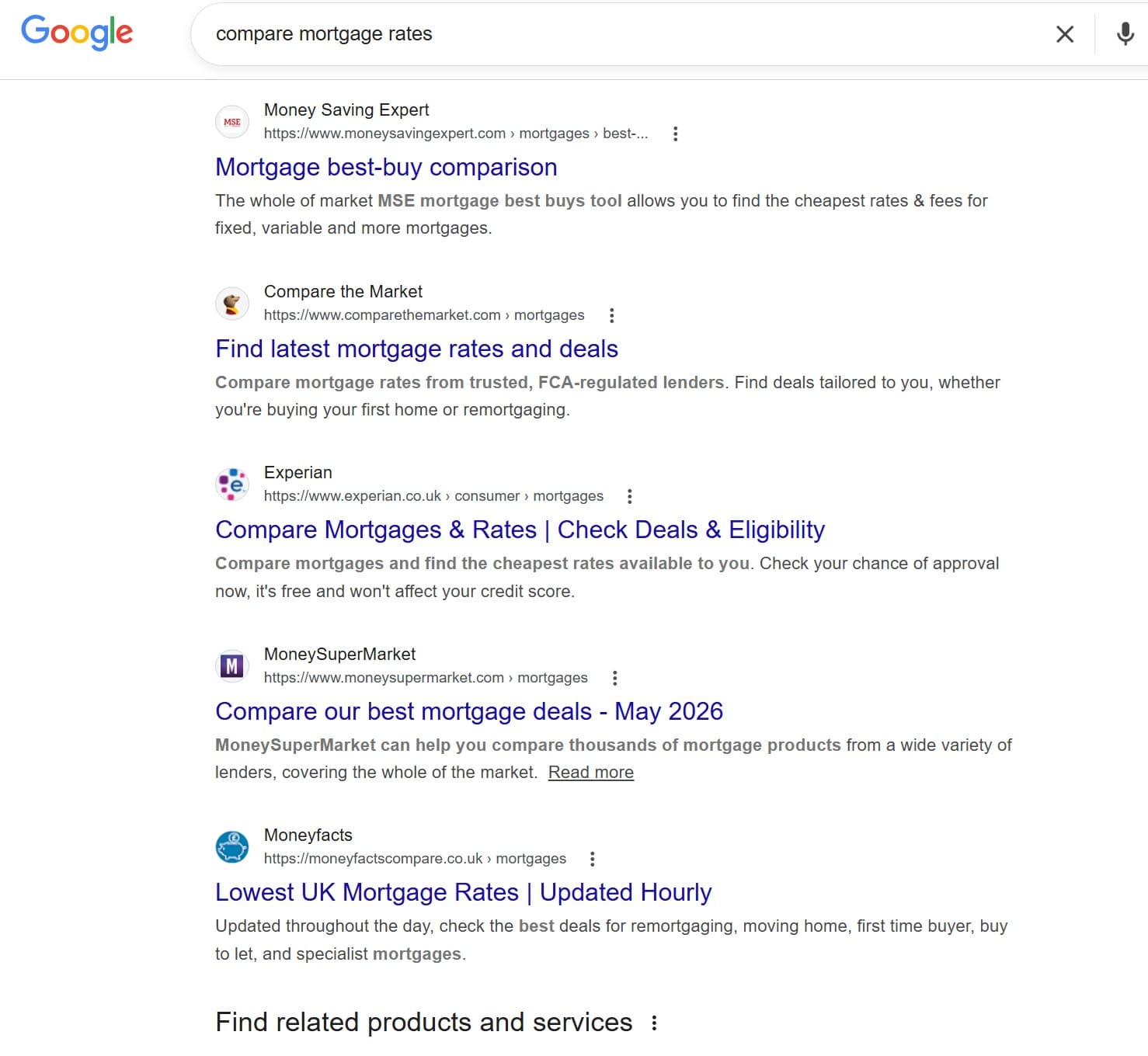Open the three-dot menu for the Money Saving Expert result
This screenshot has height=1056, width=1148.
click(675, 134)
